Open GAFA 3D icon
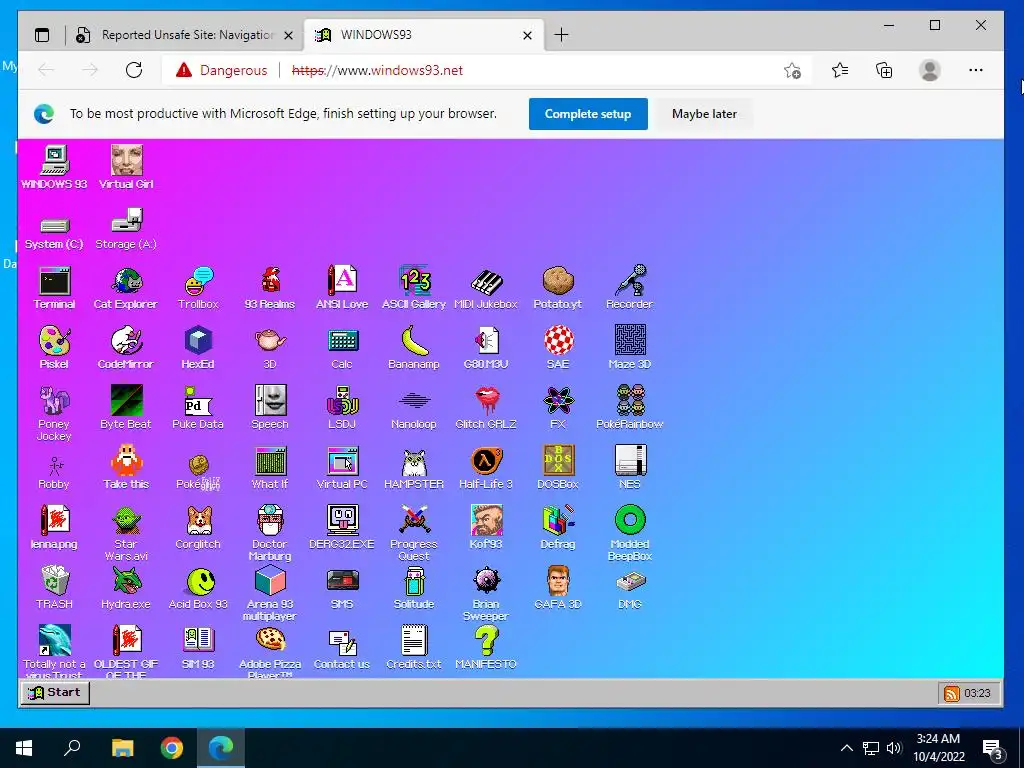 point(558,588)
